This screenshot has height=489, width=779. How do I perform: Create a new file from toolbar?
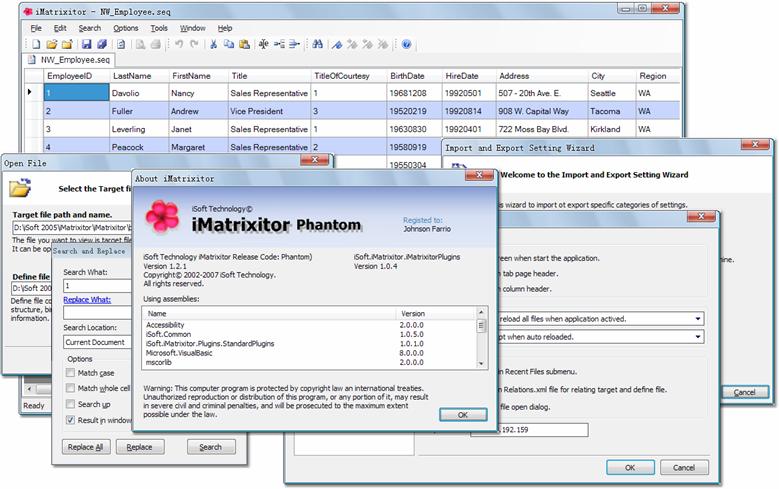click(36, 44)
